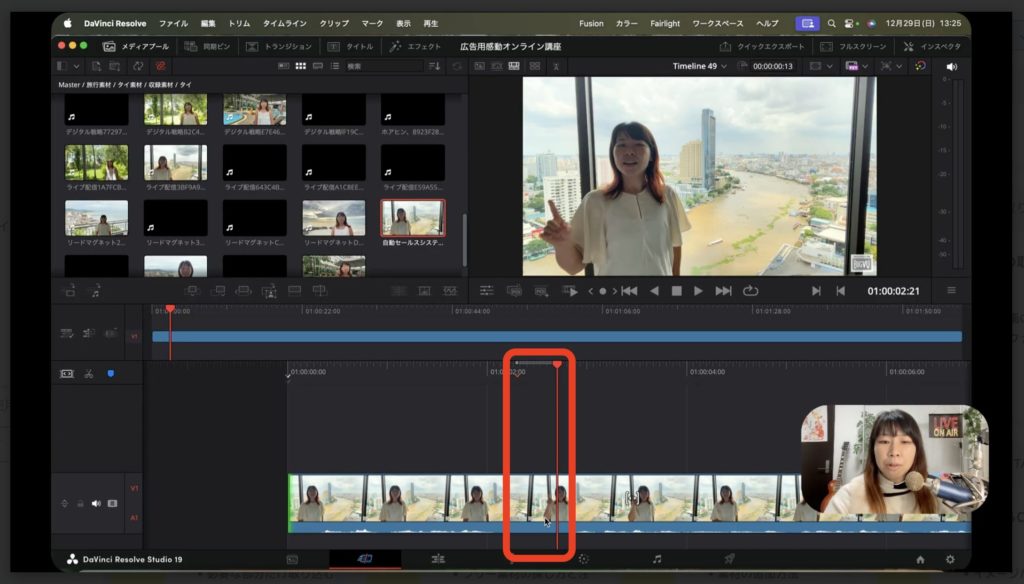Stop playback in the viewer

(x=676, y=291)
